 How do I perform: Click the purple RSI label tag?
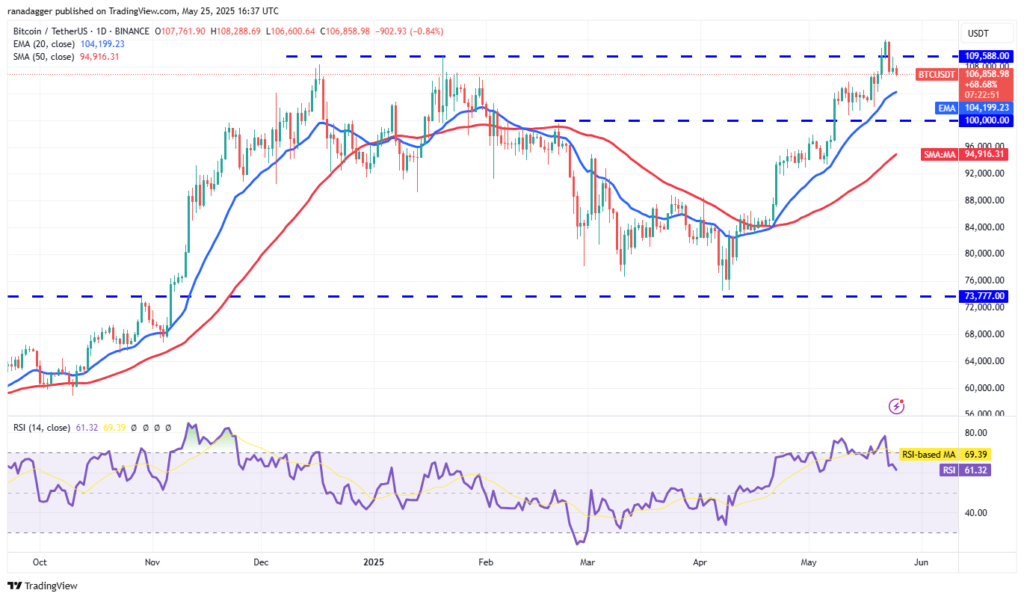click(946, 468)
